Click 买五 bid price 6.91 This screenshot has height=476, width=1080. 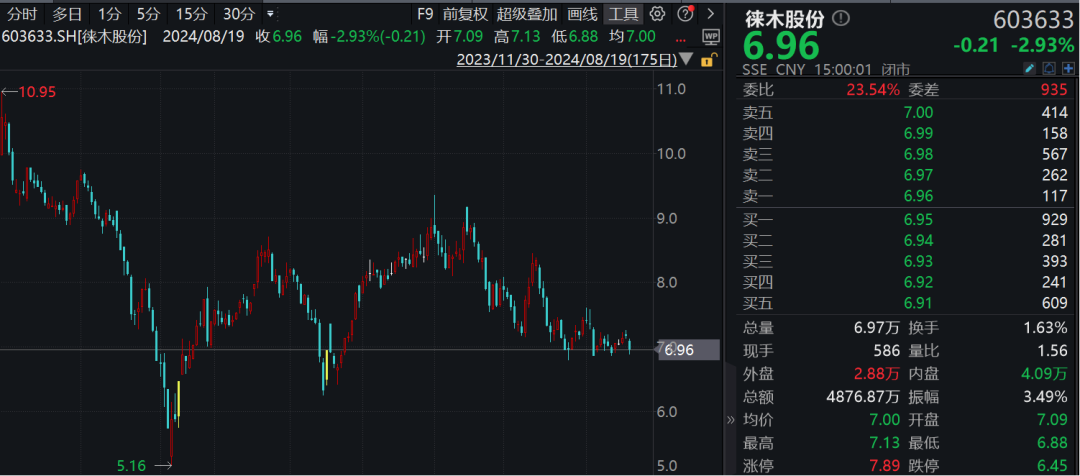(920, 302)
